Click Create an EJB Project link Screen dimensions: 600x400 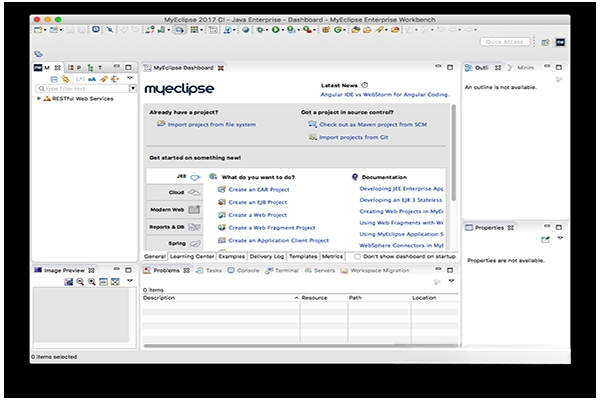pos(258,202)
